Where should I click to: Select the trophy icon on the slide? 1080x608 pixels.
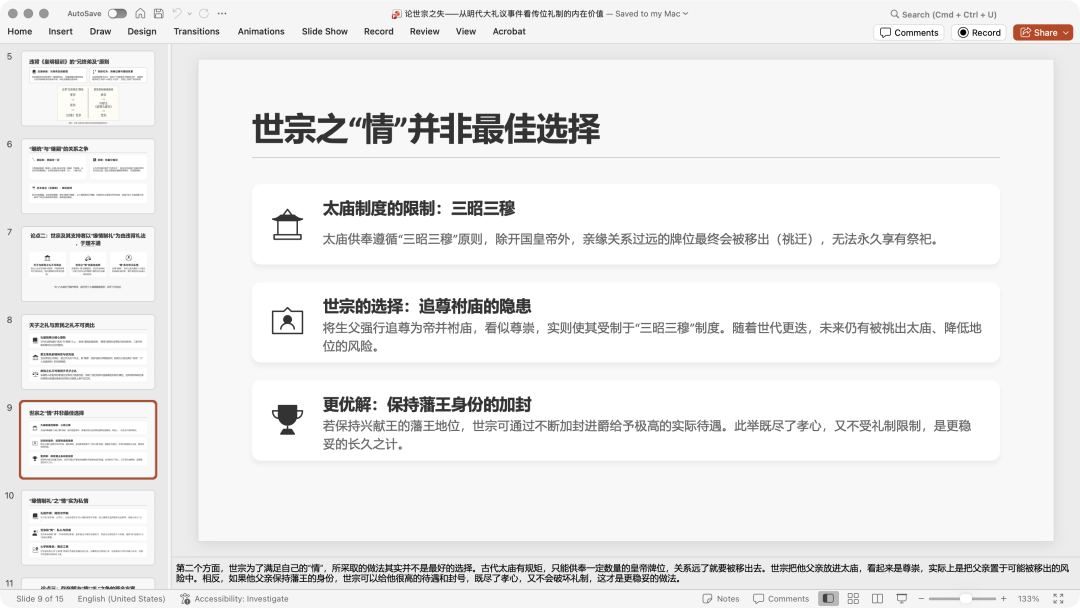(287, 419)
